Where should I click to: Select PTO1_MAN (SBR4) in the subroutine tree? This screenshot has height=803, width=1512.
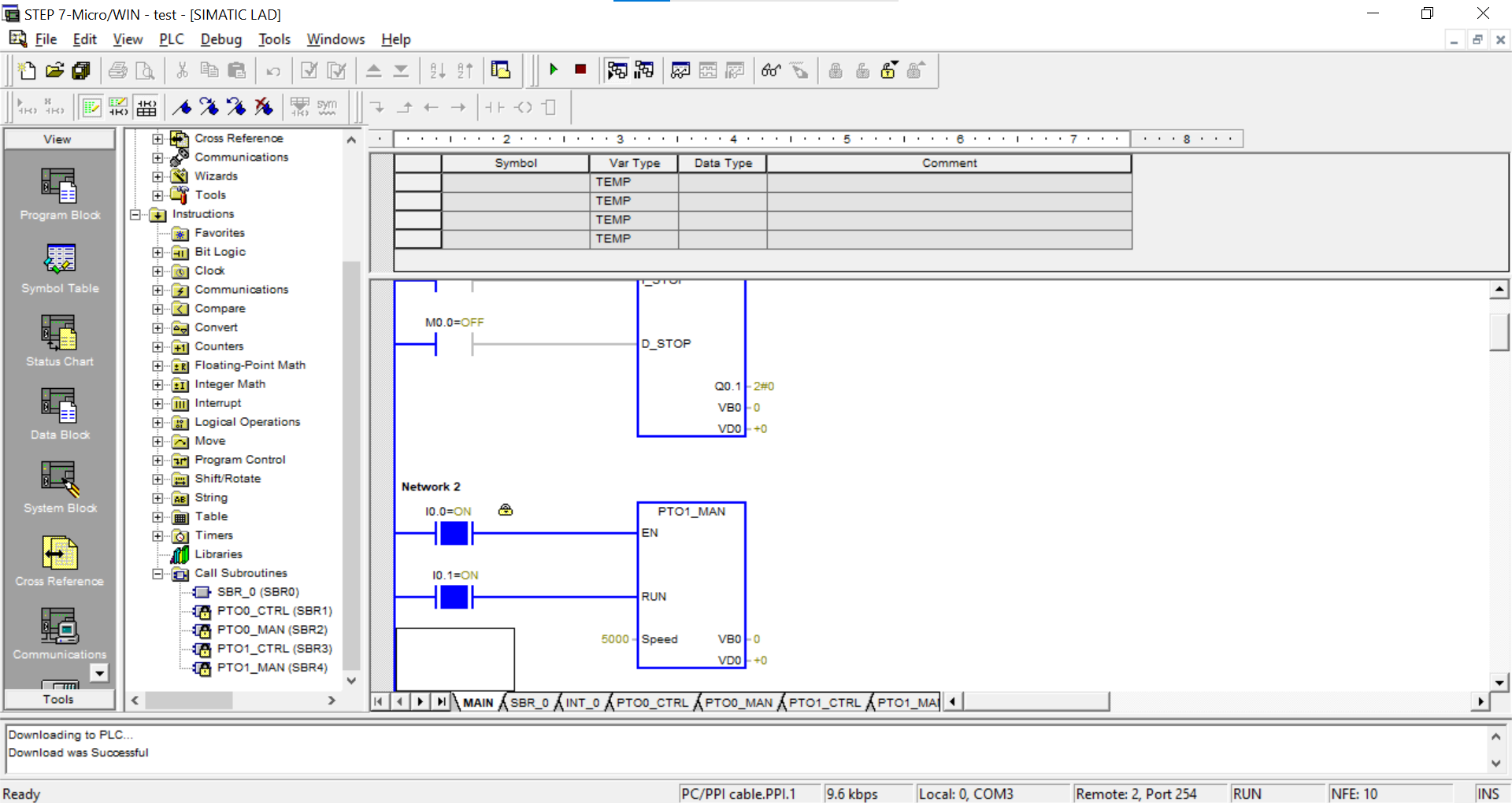(272, 668)
